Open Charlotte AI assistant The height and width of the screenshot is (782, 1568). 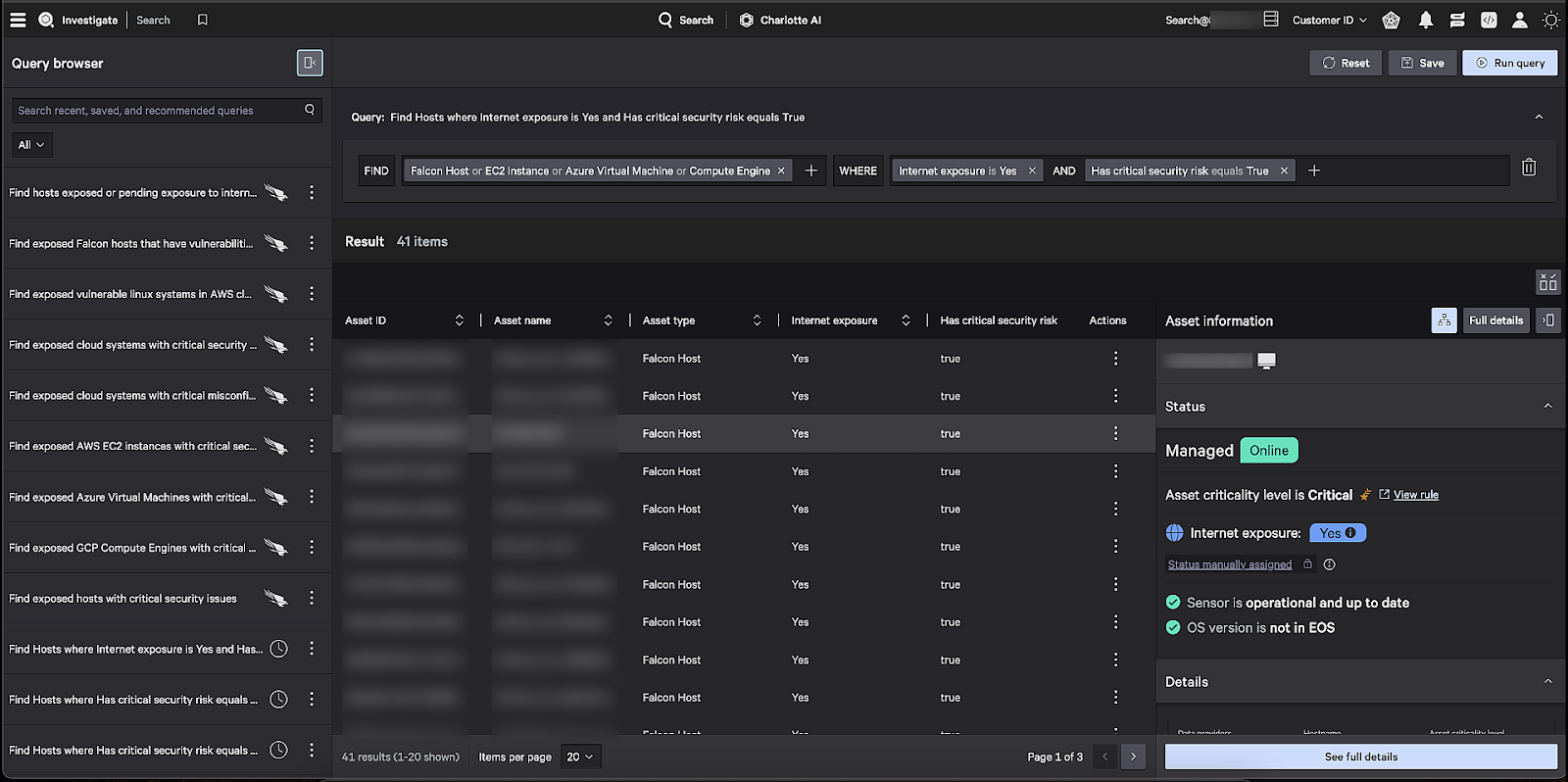[x=780, y=20]
